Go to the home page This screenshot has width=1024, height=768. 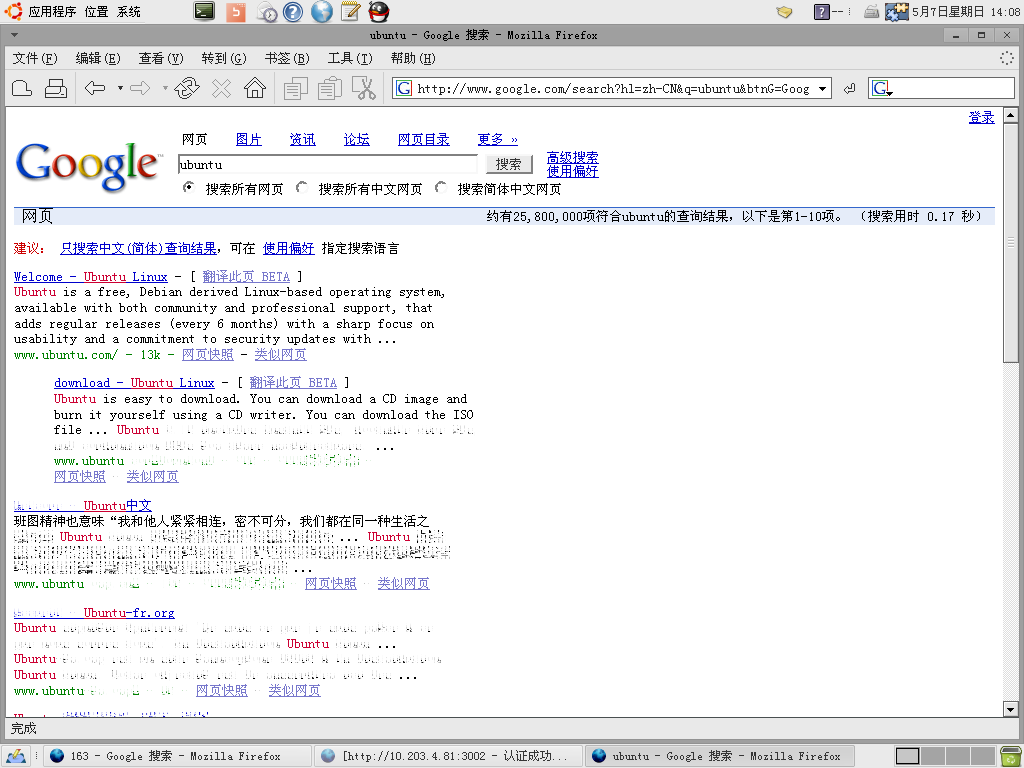point(255,88)
